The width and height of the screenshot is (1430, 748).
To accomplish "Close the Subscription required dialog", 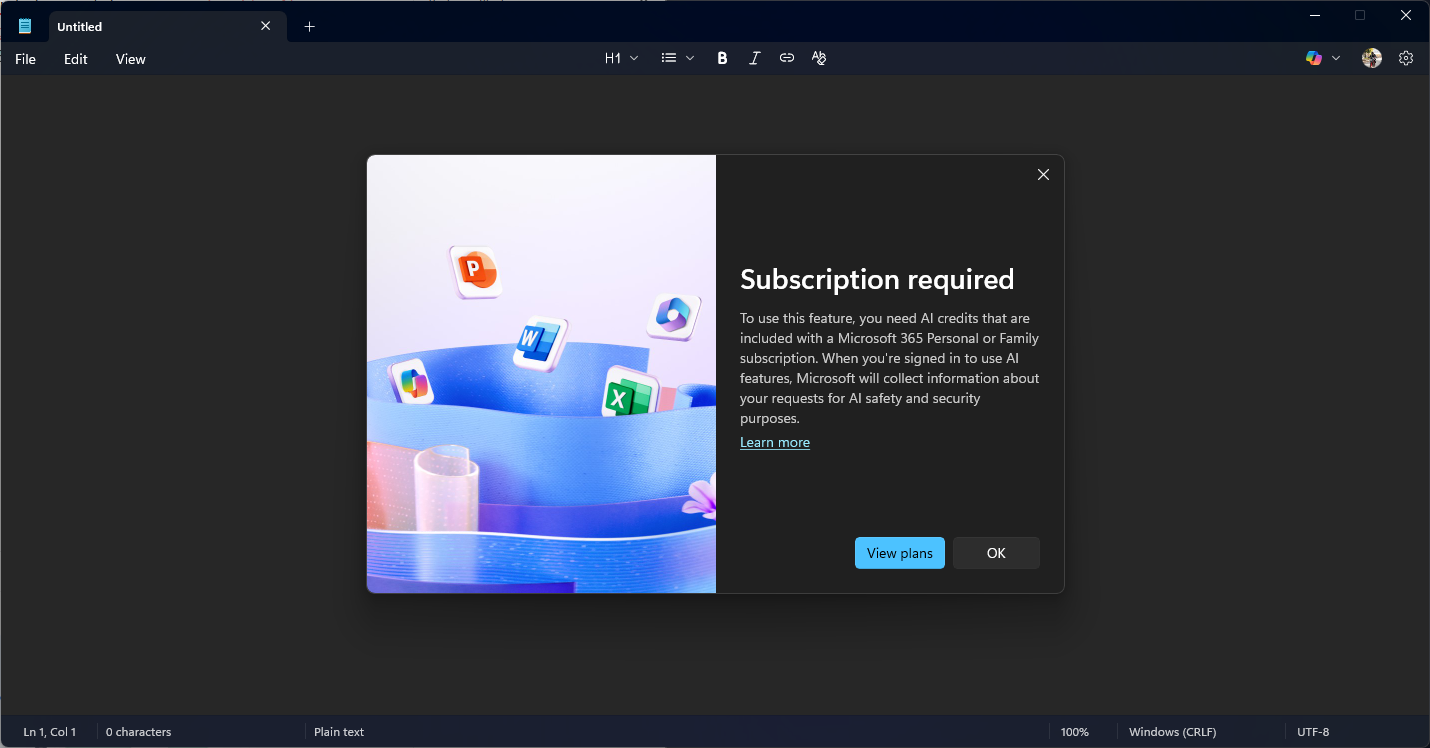I will tap(1043, 175).
